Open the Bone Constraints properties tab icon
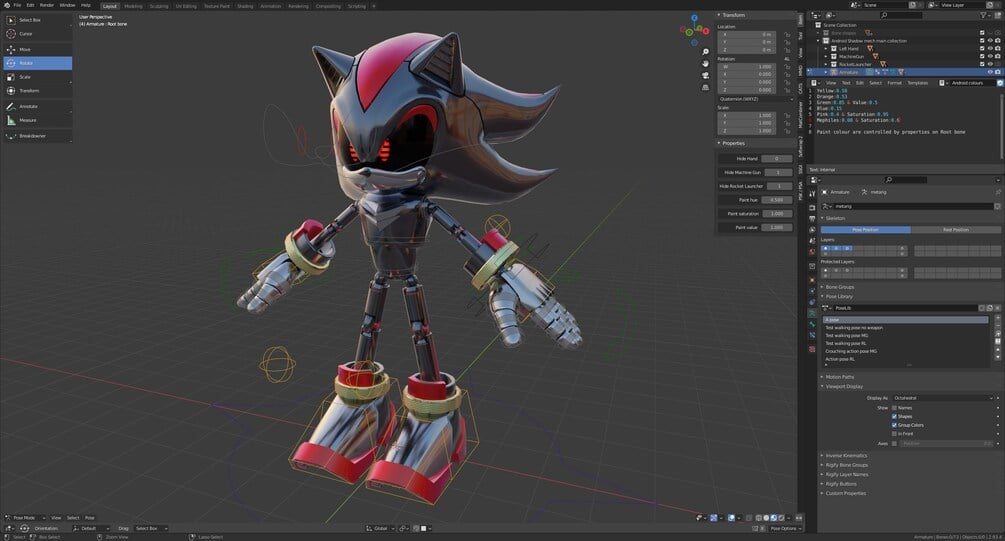The height and width of the screenshot is (541, 1005). (812, 335)
